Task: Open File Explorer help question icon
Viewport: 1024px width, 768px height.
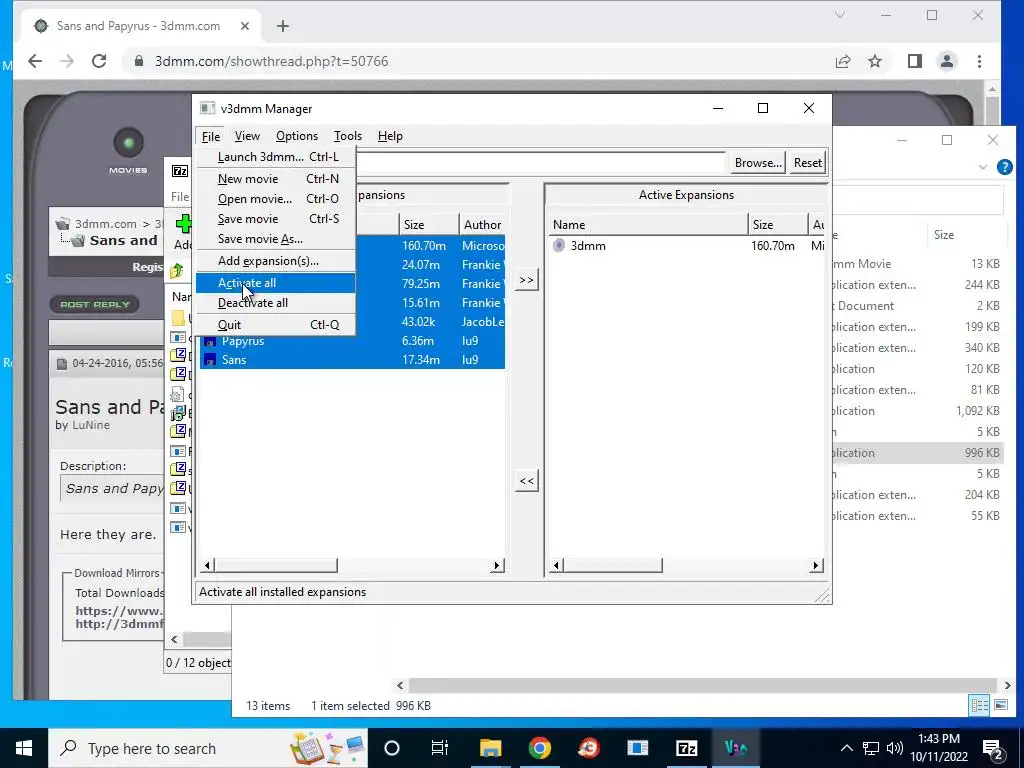Action: [1004, 167]
